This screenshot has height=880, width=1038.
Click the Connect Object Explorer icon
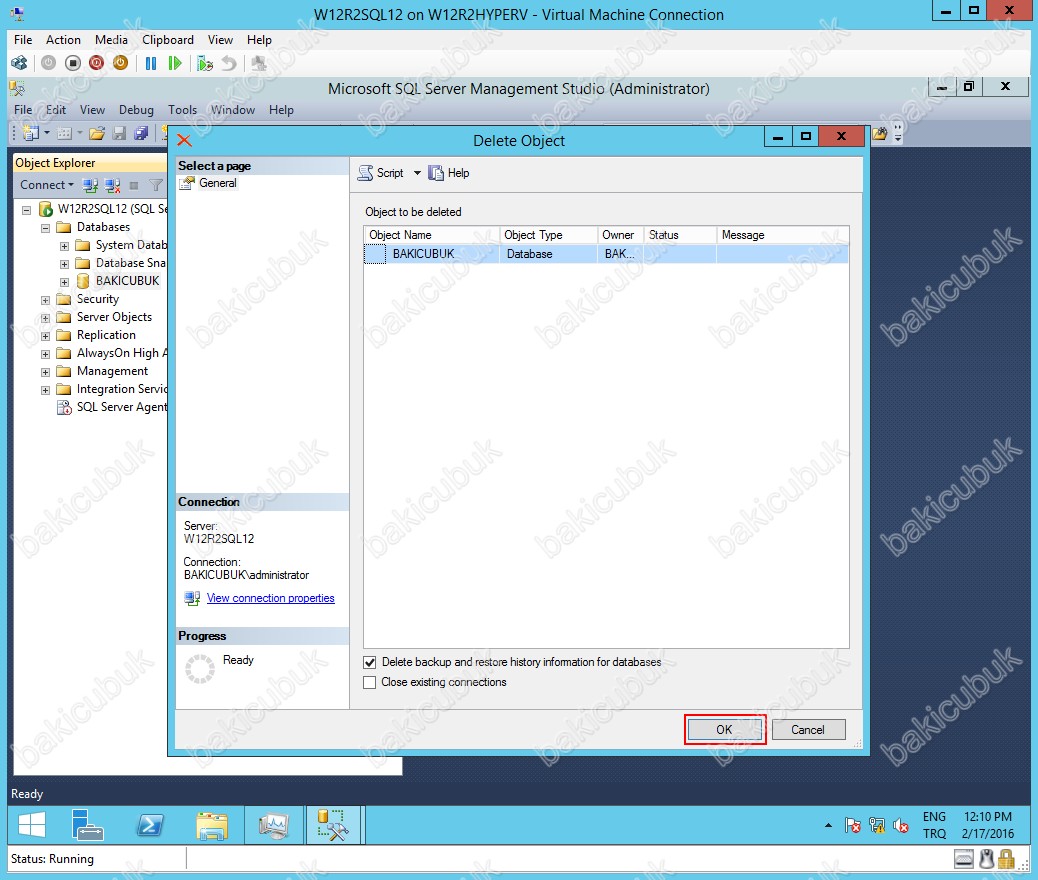[90, 185]
